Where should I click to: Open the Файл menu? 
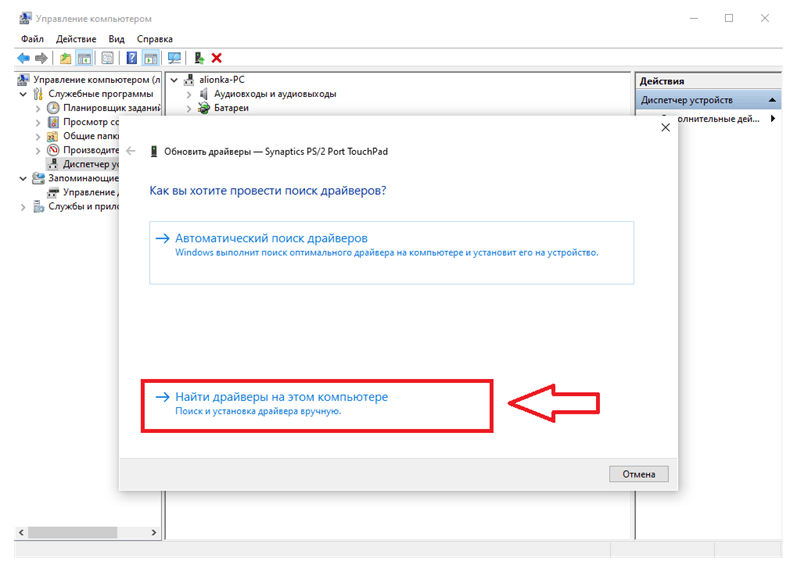32,39
